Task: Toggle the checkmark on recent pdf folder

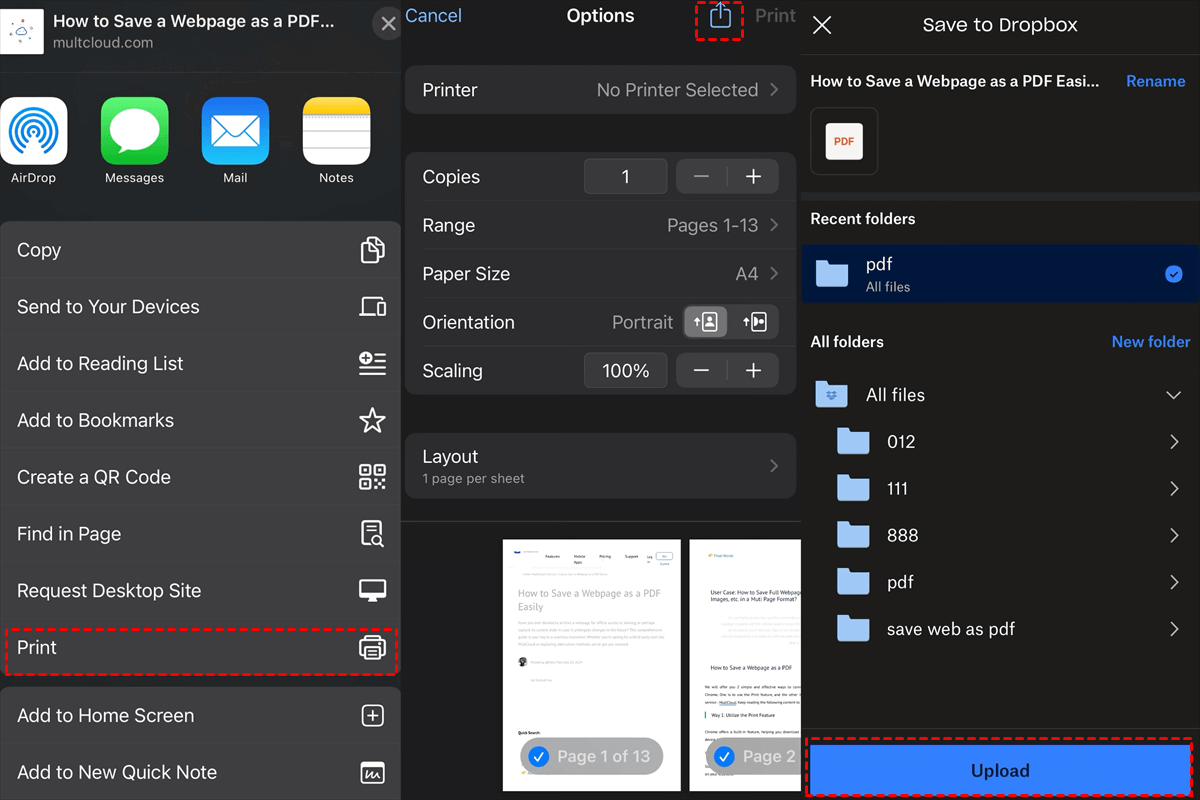Action: pyautogui.click(x=1174, y=274)
